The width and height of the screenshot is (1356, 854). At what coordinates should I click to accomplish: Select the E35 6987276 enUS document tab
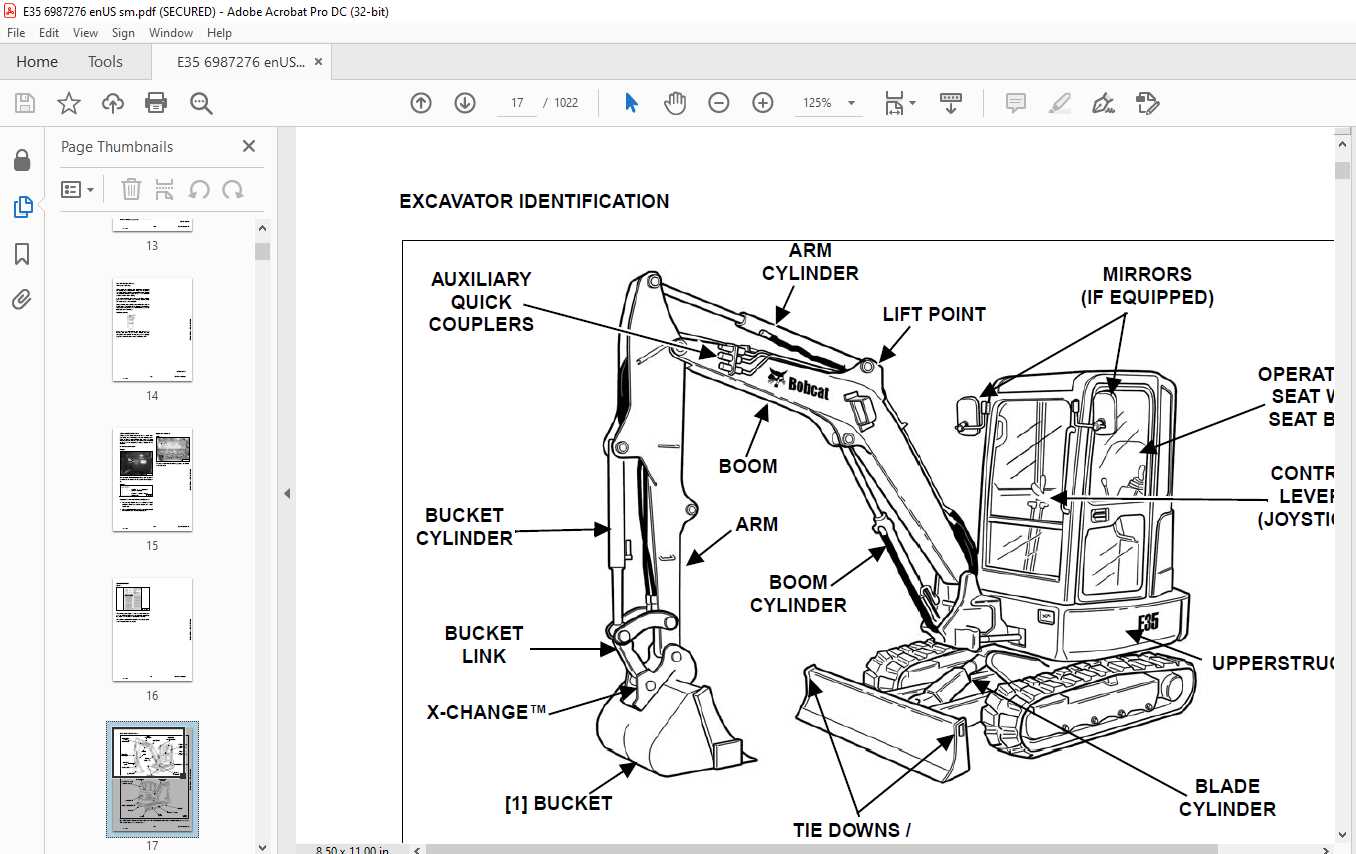241,62
